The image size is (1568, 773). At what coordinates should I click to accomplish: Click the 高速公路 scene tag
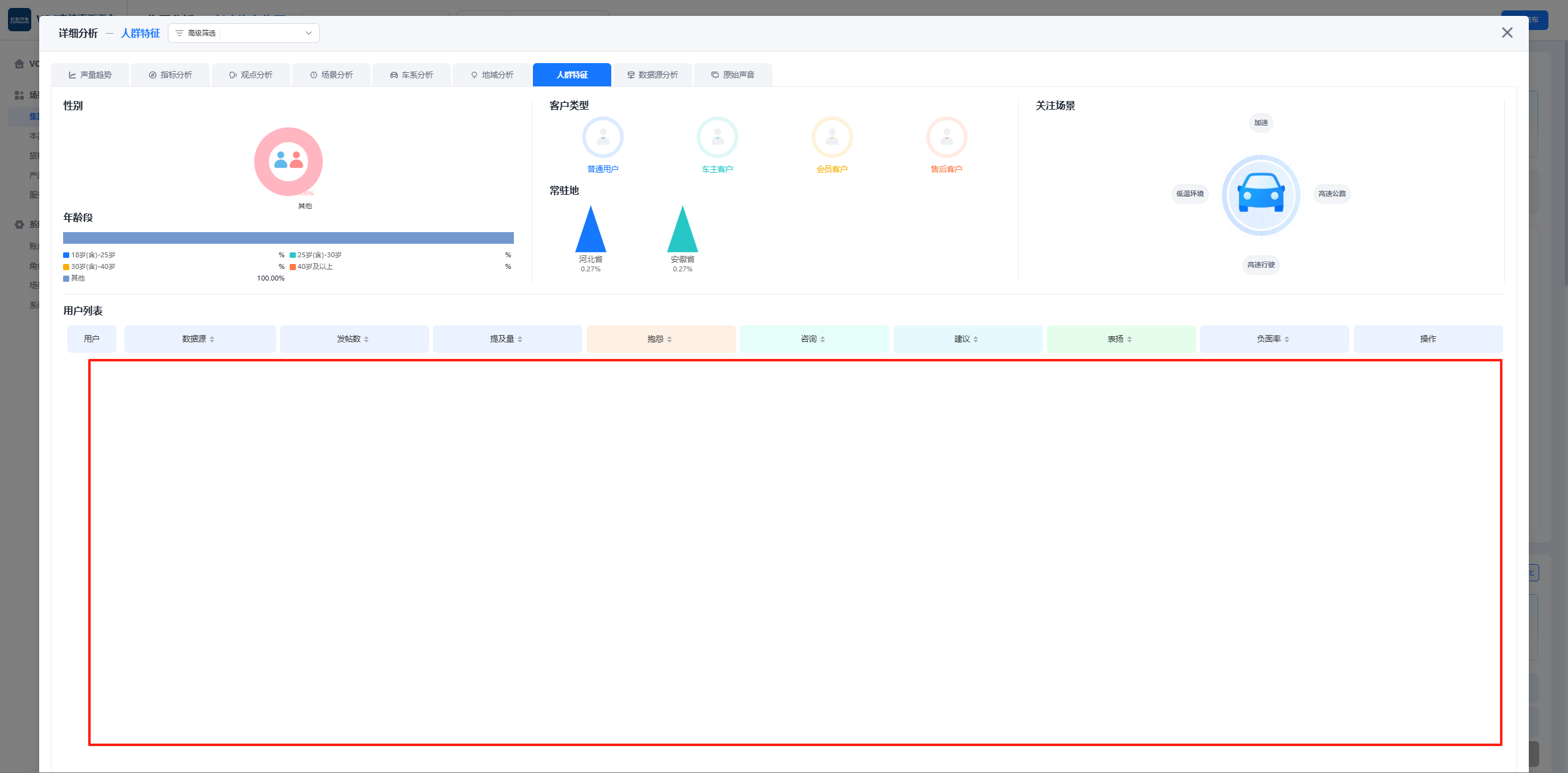point(1332,194)
